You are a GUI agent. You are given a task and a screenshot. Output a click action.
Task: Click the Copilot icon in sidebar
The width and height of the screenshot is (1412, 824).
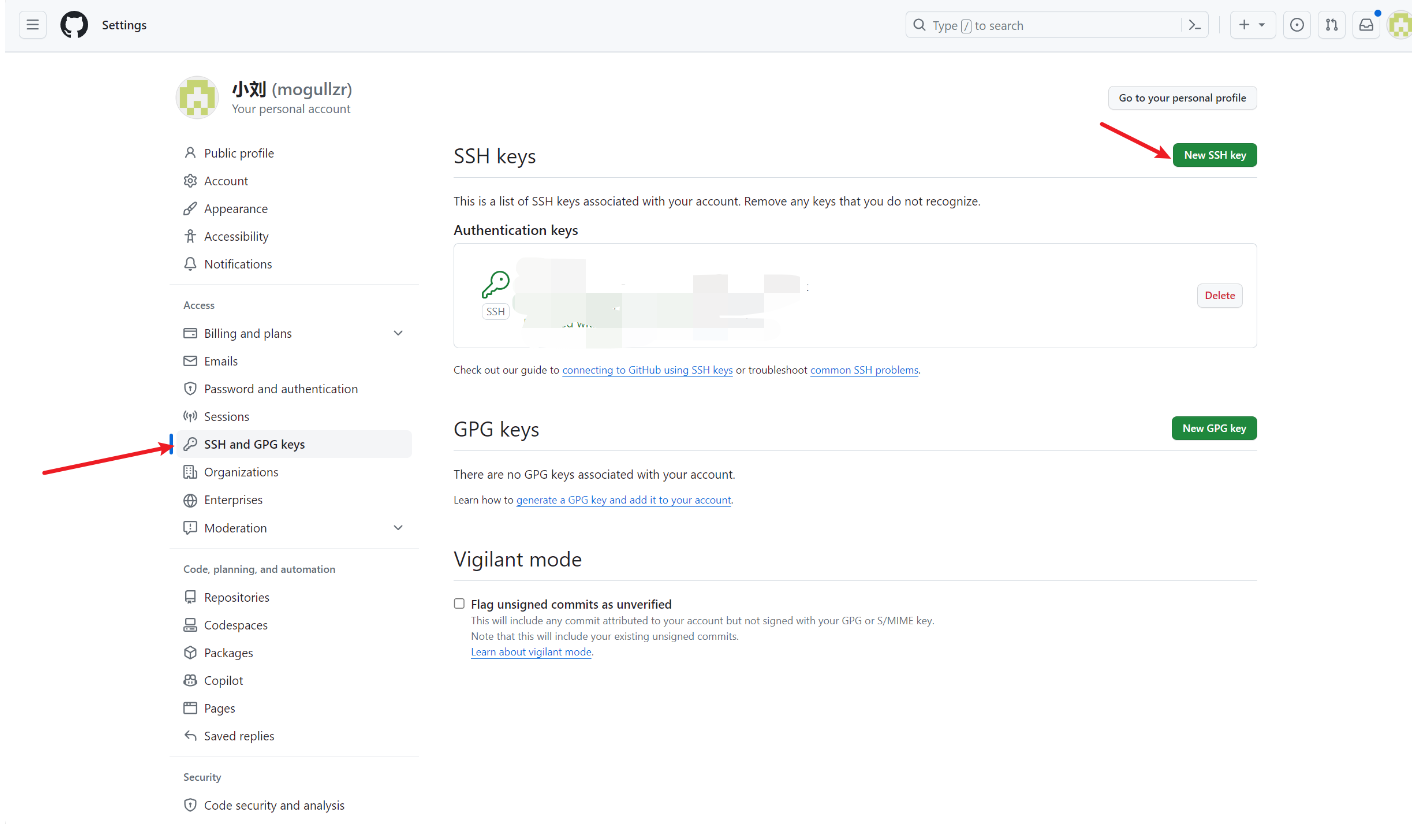pos(190,680)
